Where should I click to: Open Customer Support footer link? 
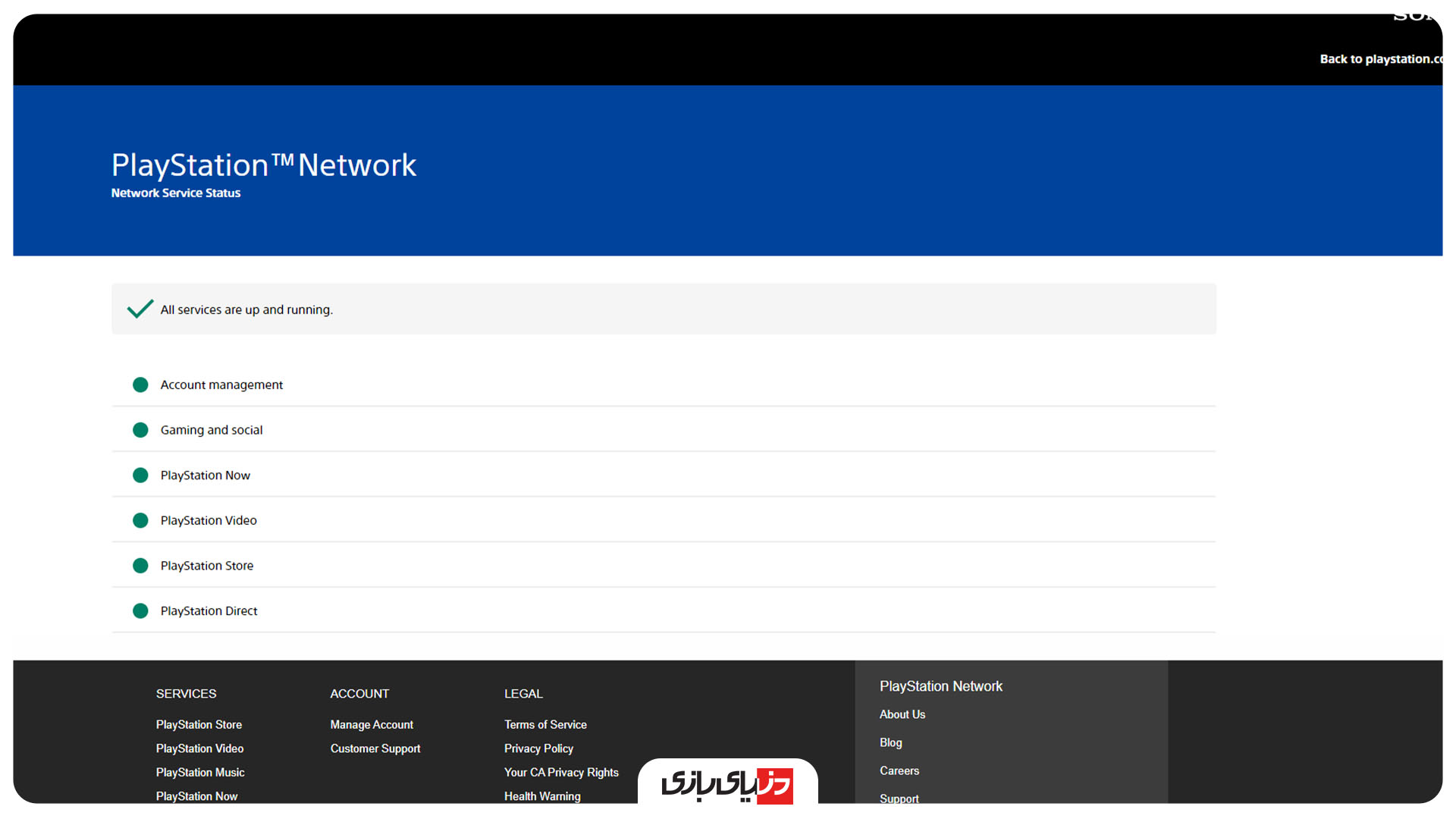coord(375,748)
